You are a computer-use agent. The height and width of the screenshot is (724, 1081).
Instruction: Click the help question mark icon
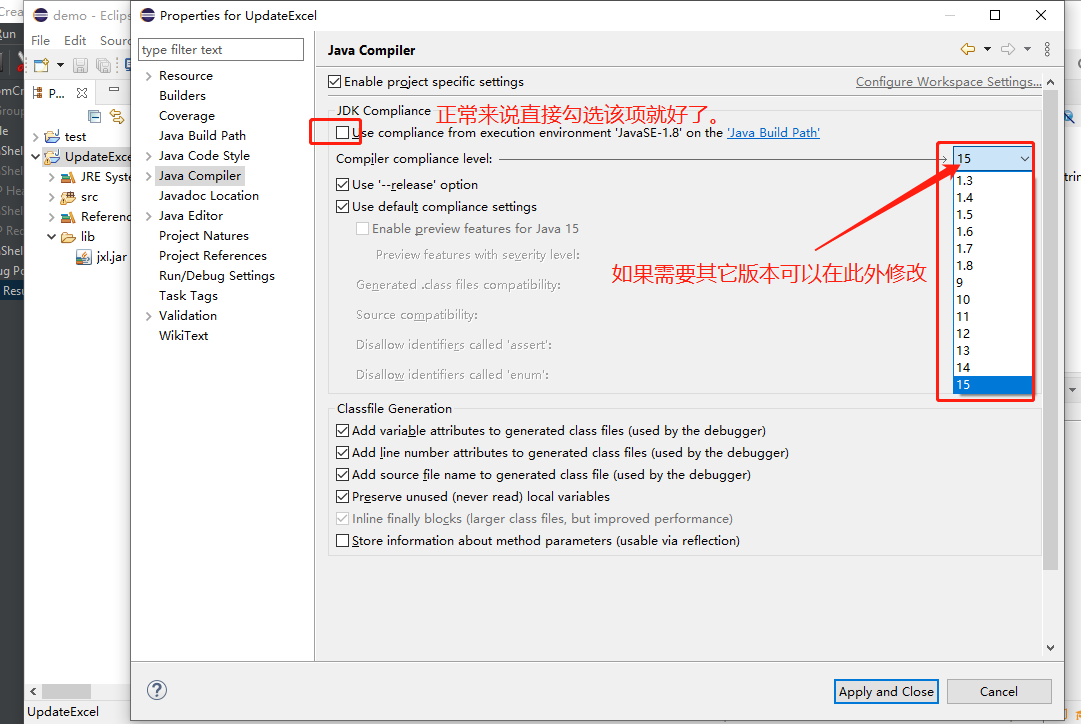pyautogui.click(x=157, y=689)
